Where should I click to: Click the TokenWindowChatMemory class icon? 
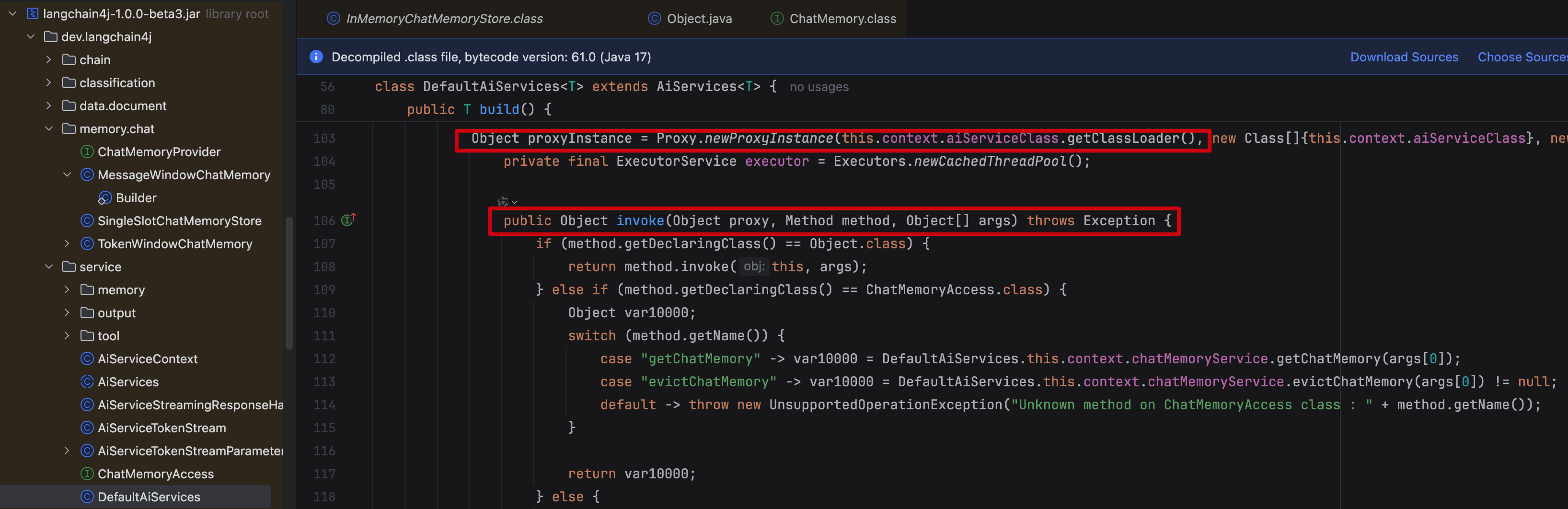87,244
